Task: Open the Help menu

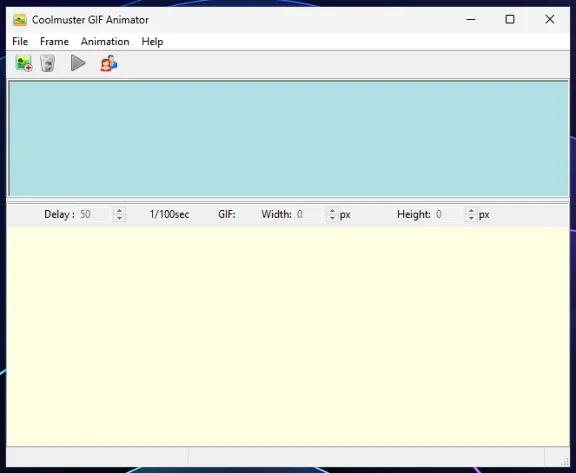Action: point(152,41)
